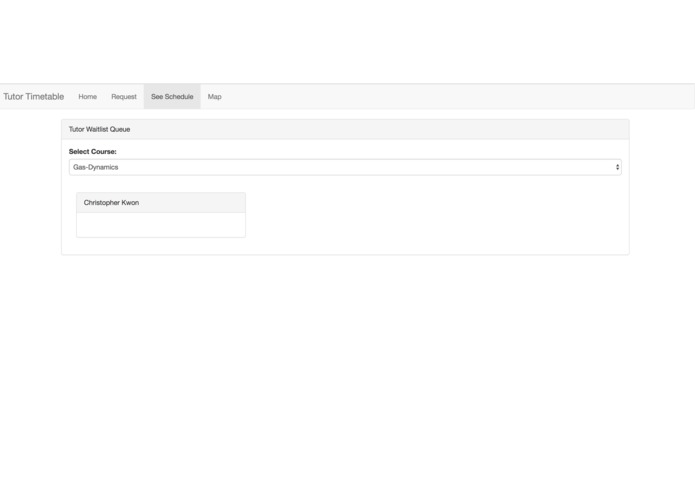Image resolution: width=695 pixels, height=494 pixels.
Task: Go to the Request page
Action: click(x=124, y=97)
